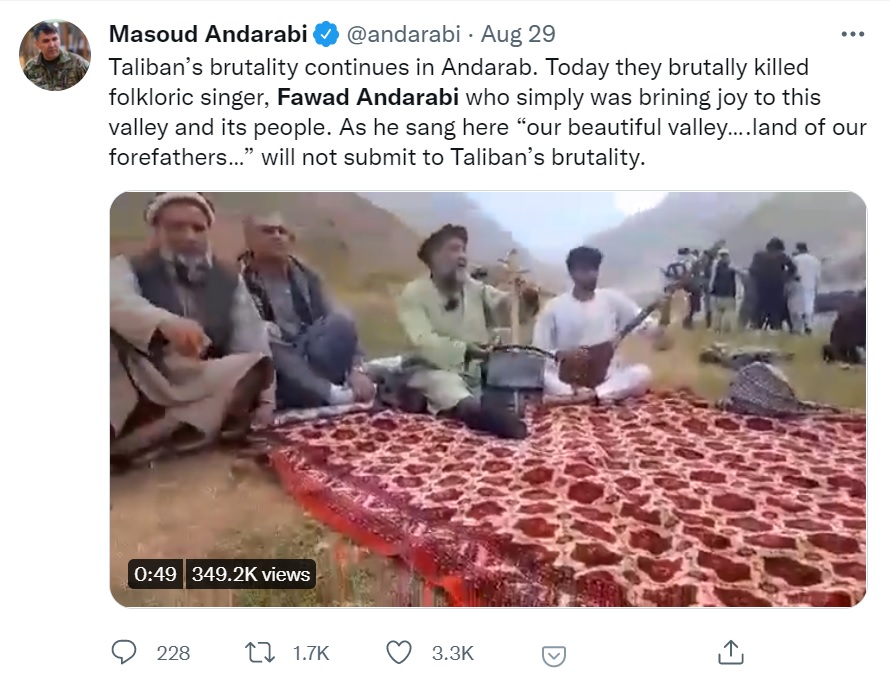Click the reply speech bubble icon
Screen dimensions: 890x685
[123, 652]
